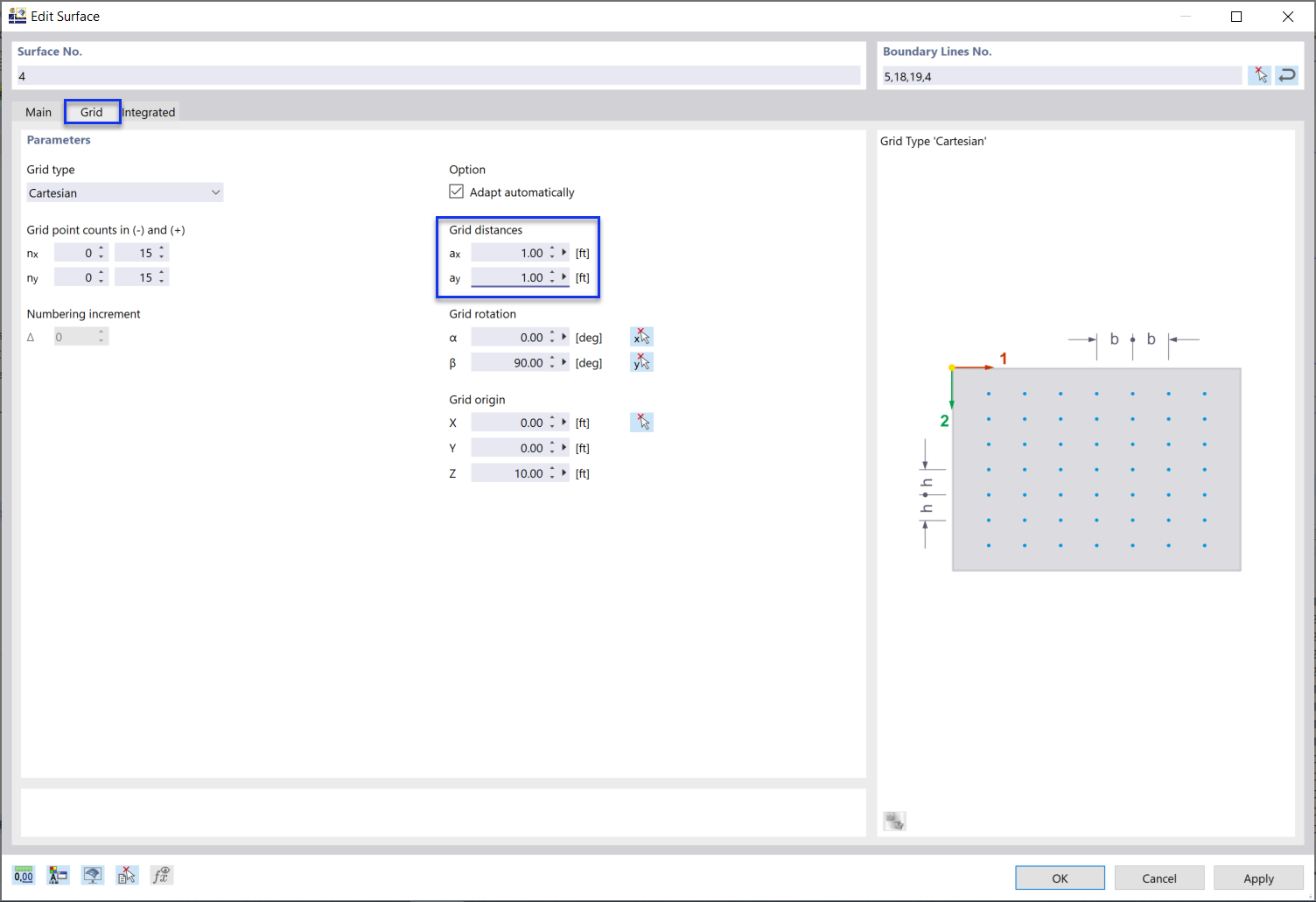
Task: Open the rendering view icon
Action: pyautogui.click(x=92, y=875)
